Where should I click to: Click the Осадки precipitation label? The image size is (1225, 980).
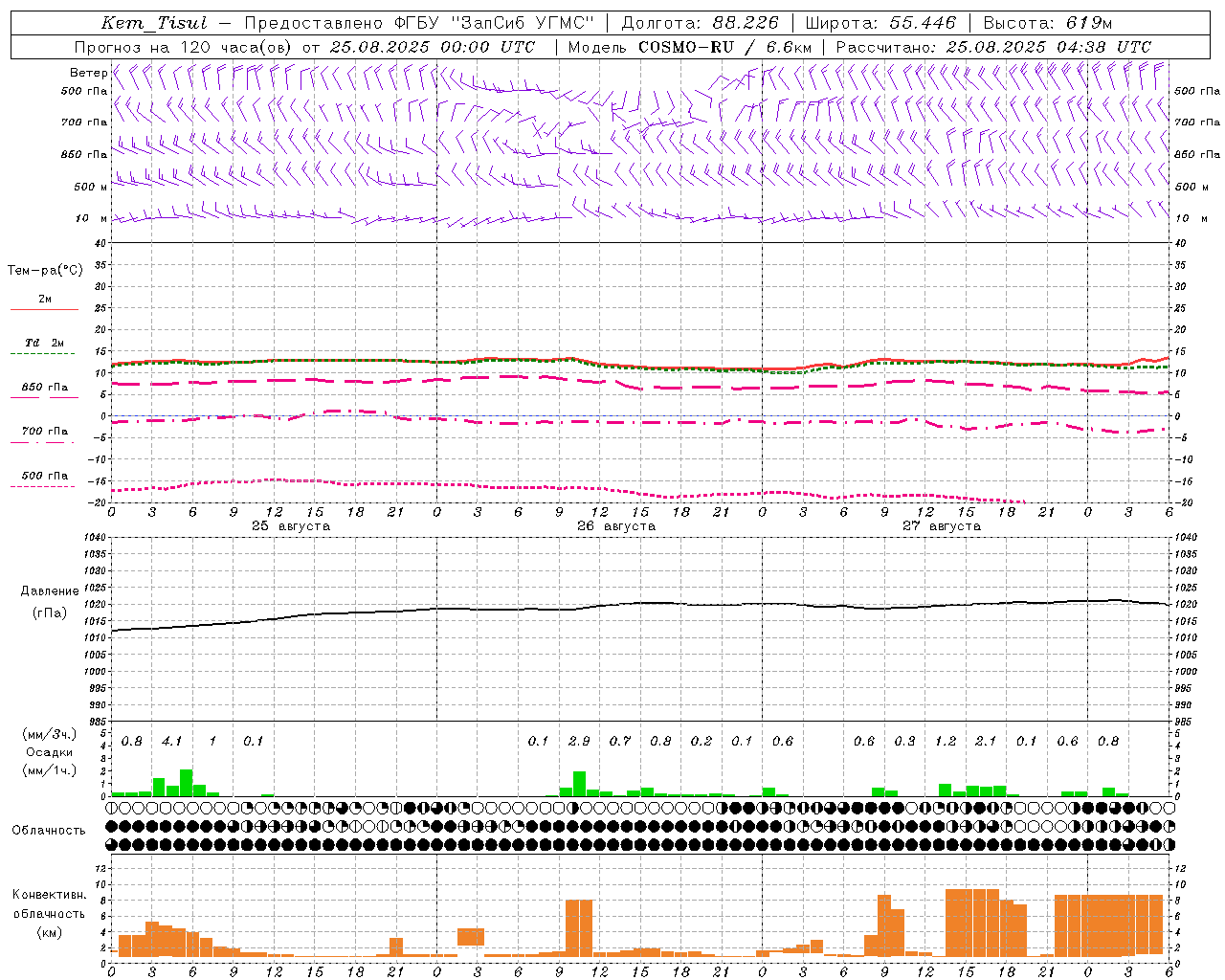(x=50, y=752)
